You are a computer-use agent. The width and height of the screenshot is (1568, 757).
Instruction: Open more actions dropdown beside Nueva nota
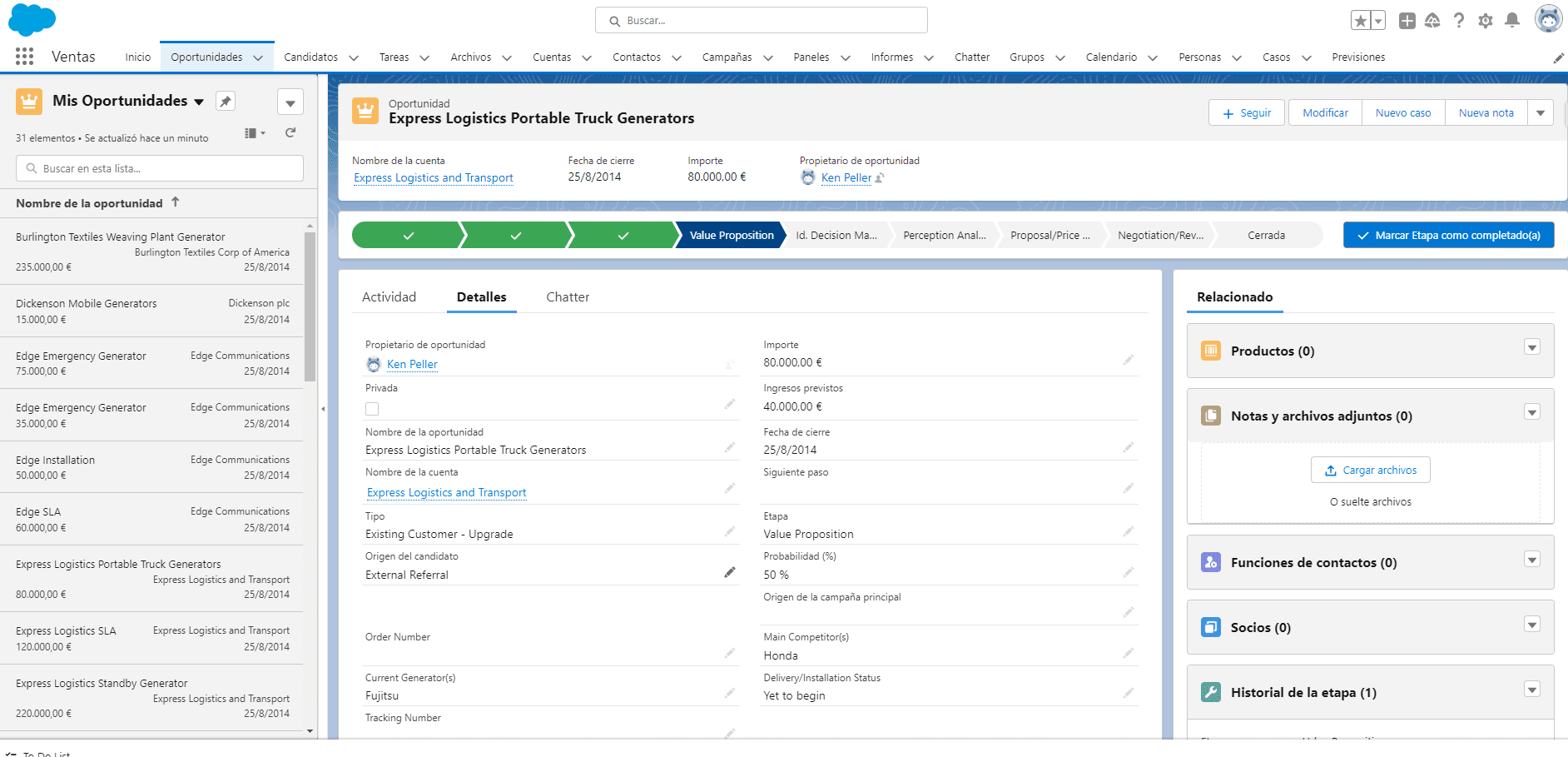point(1541,113)
